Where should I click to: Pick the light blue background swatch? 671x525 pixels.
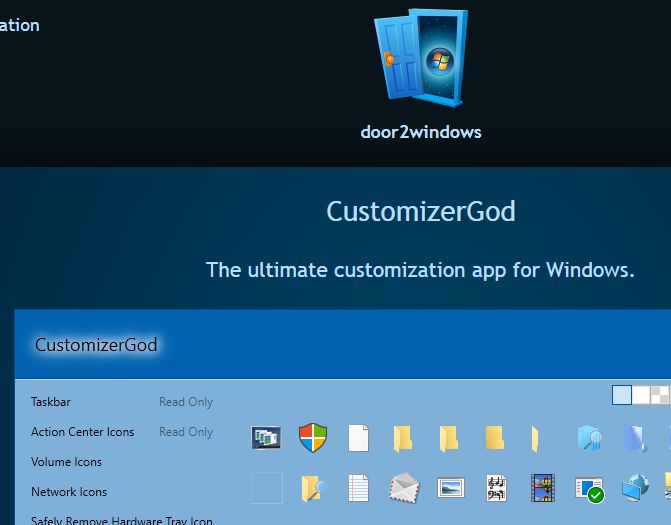click(622, 395)
